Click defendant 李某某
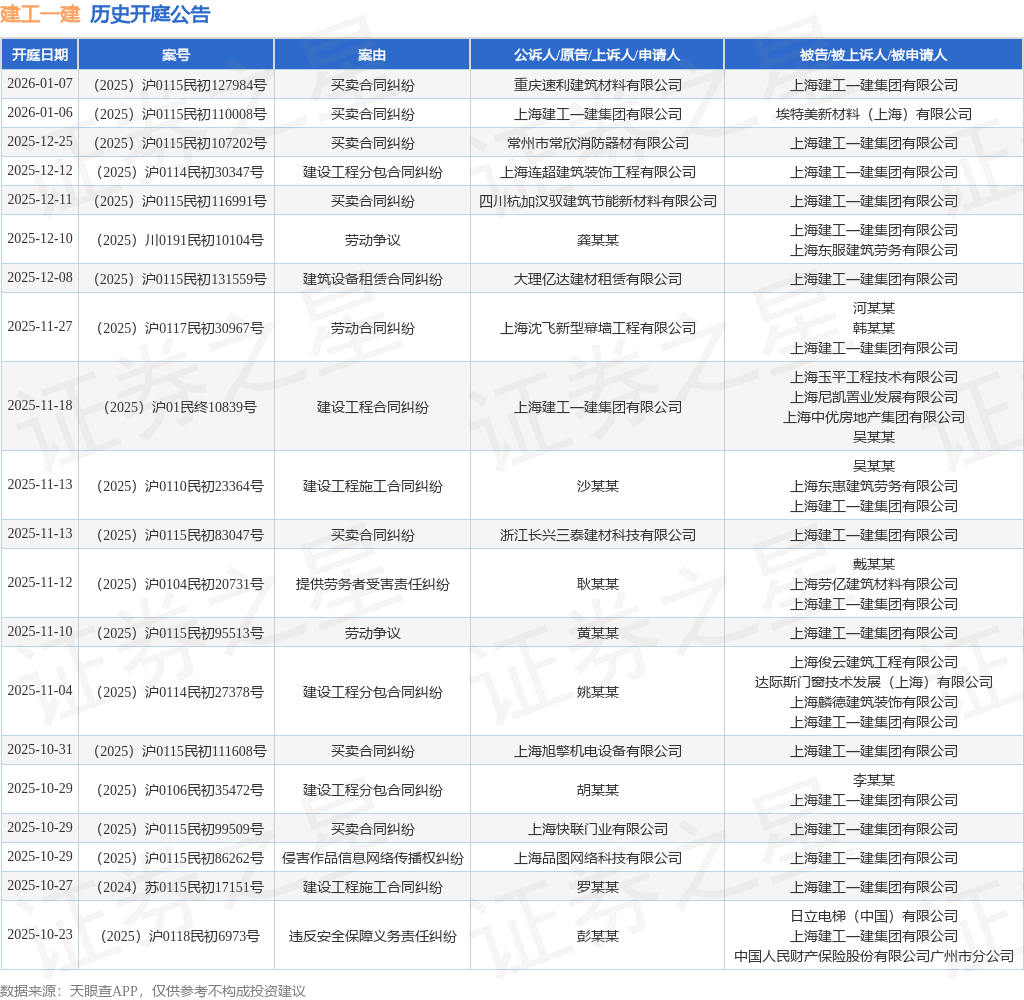This screenshot has height=1000, width=1024. click(x=874, y=780)
